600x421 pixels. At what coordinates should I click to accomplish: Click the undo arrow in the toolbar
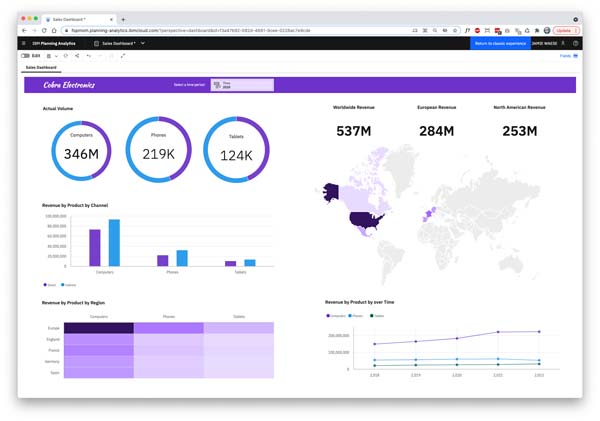(89, 56)
